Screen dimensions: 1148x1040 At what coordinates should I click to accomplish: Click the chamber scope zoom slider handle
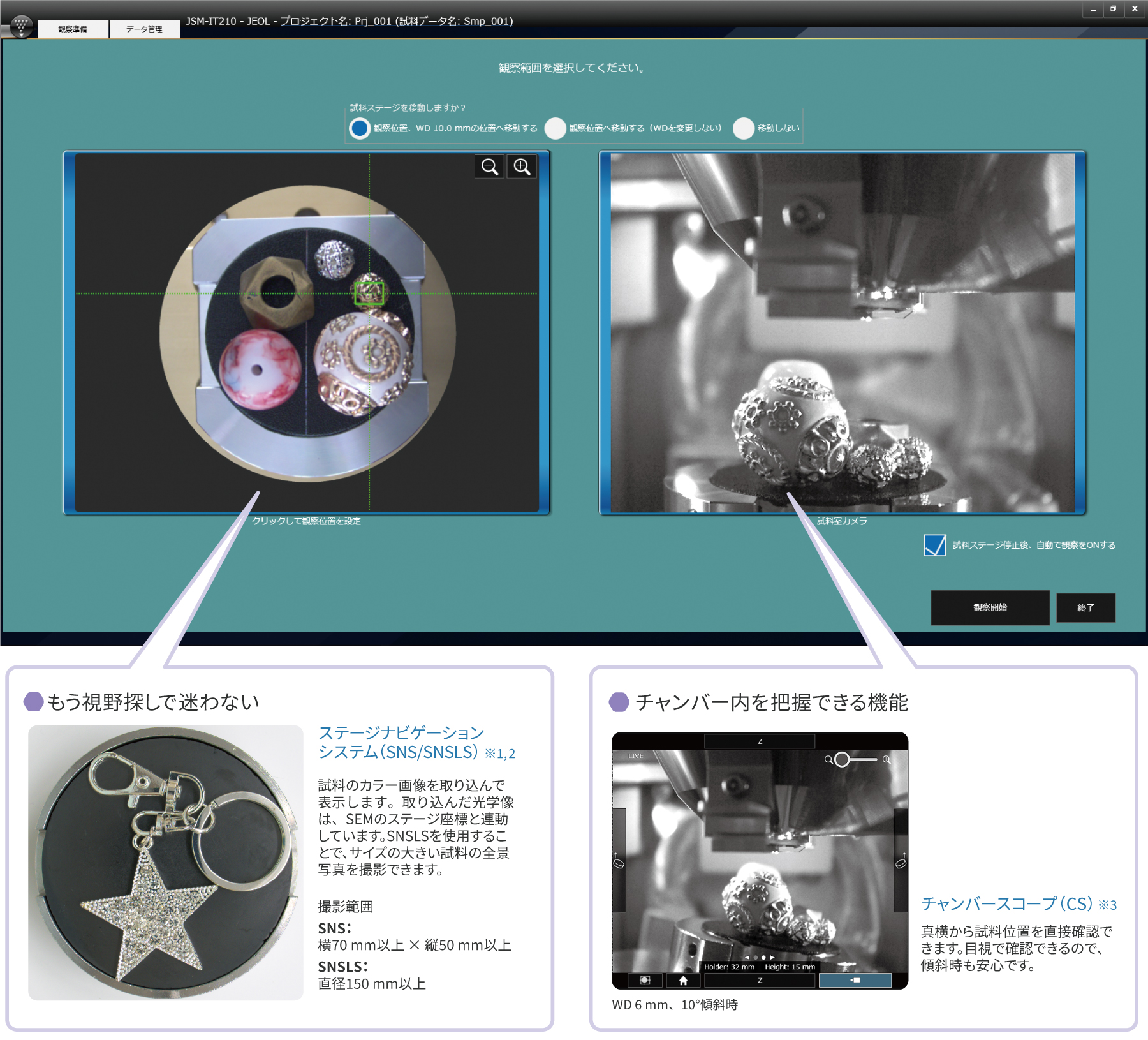(842, 759)
